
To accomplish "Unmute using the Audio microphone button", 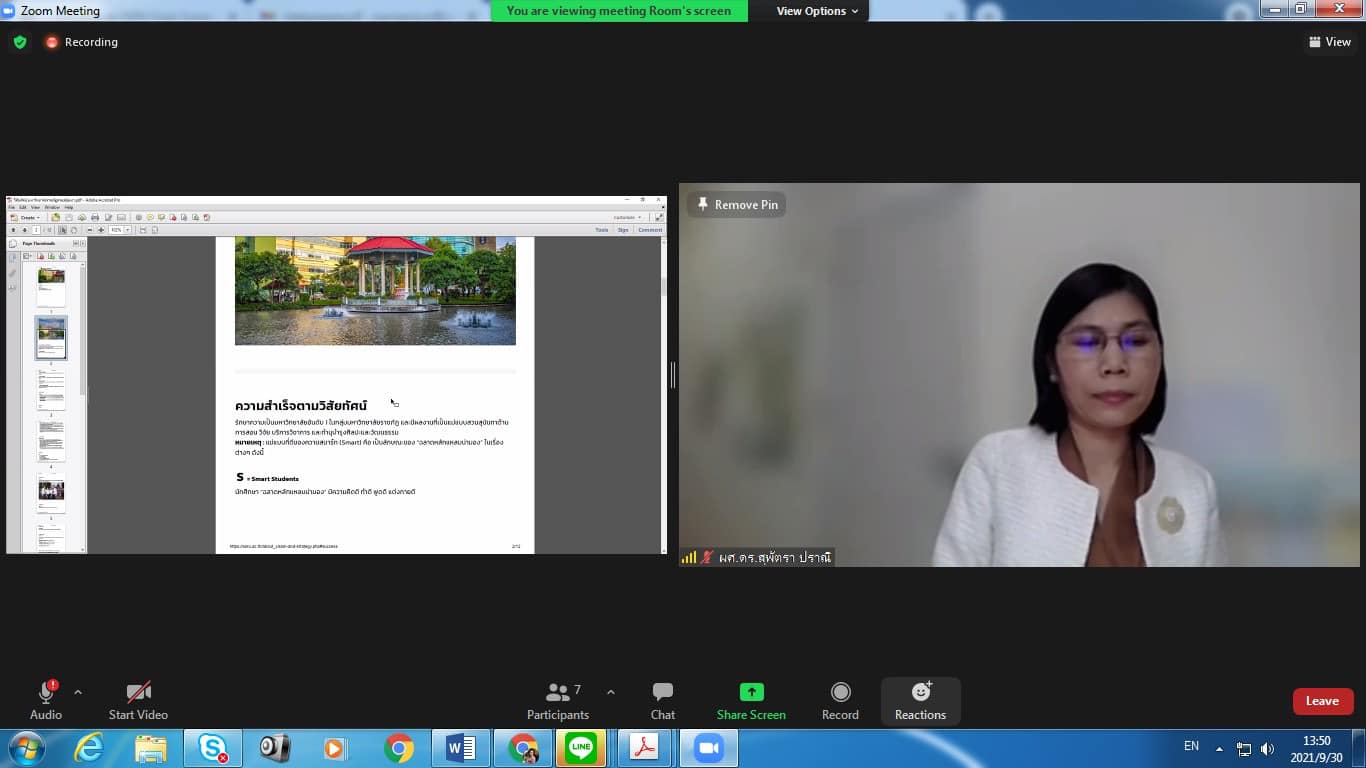I will click(46, 700).
